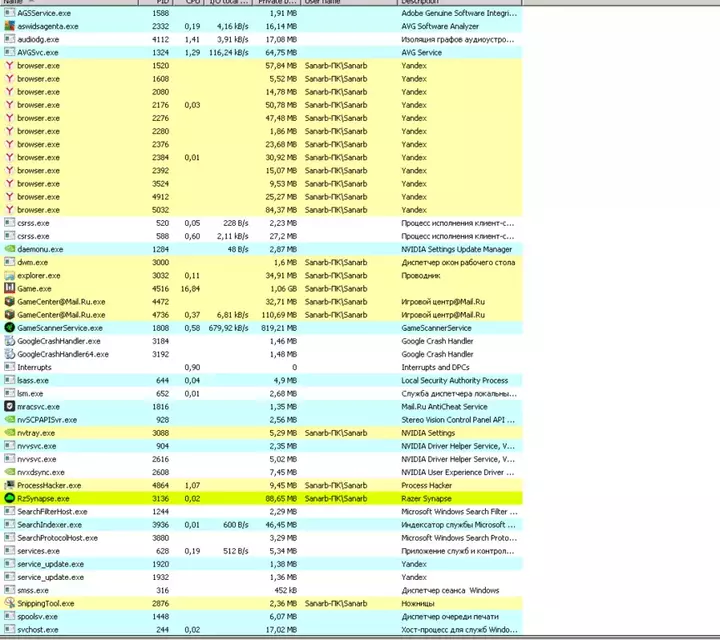Click the GoogleCrashHandler64.exe icon
This screenshot has width=720, height=640.
tap(9, 354)
